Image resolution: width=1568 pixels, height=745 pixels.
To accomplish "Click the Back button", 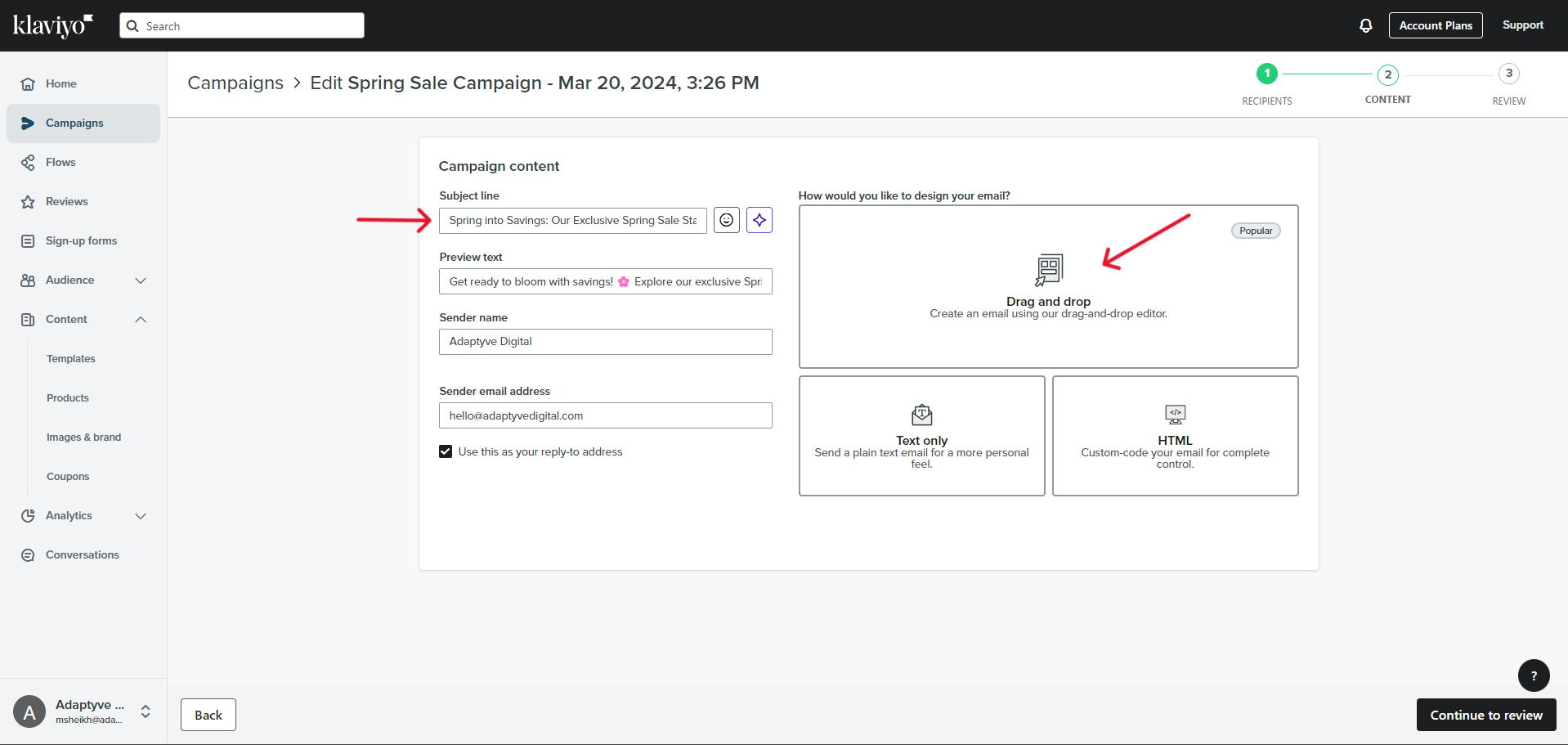I will click(208, 715).
